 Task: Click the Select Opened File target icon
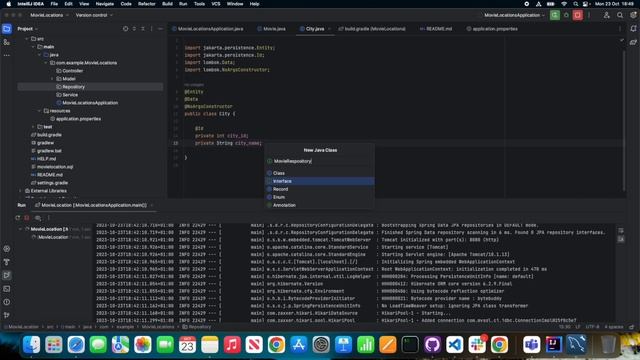[125, 29]
